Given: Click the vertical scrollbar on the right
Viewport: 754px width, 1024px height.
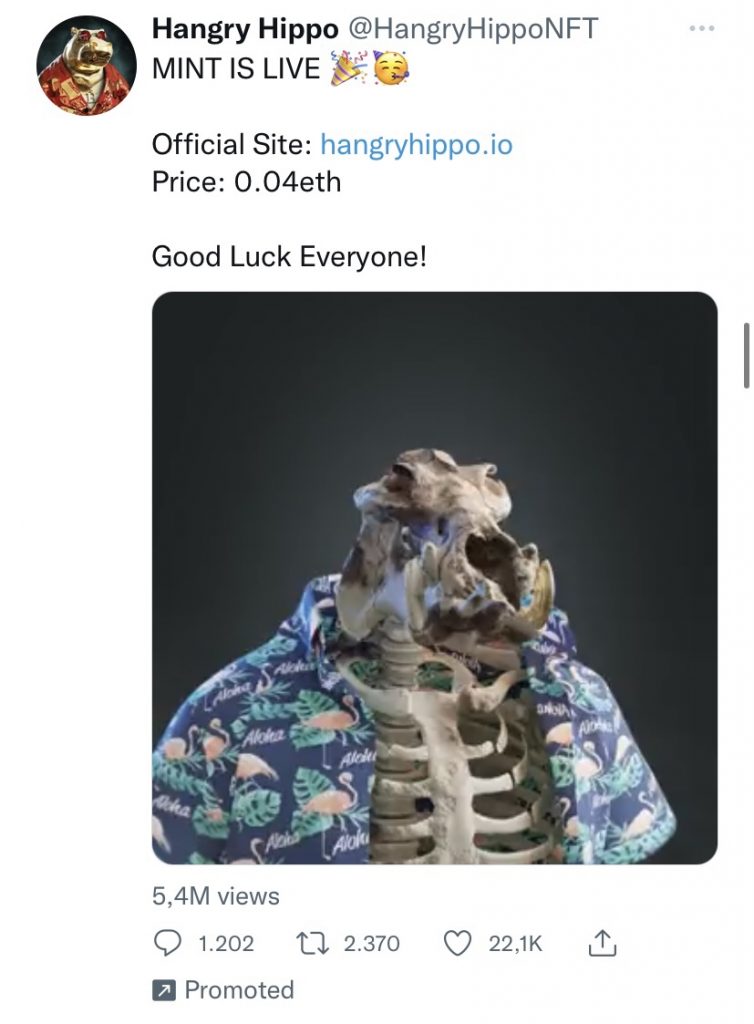Looking at the screenshot, I should click(746, 355).
